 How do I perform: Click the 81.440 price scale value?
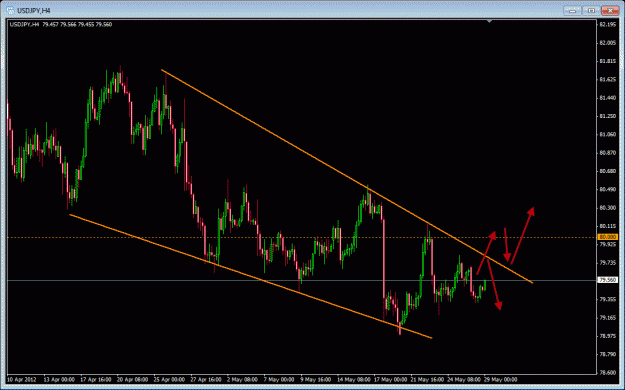[608, 98]
